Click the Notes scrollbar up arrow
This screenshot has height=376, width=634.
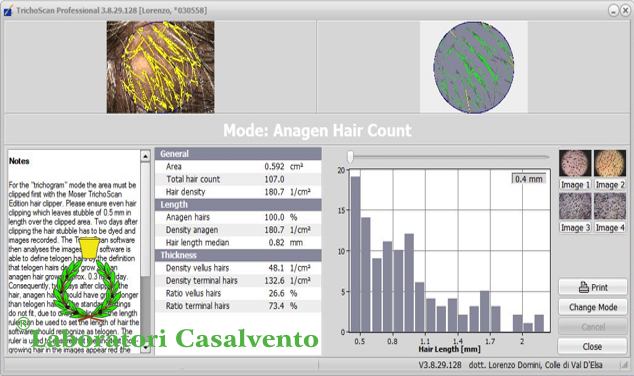tap(146, 156)
